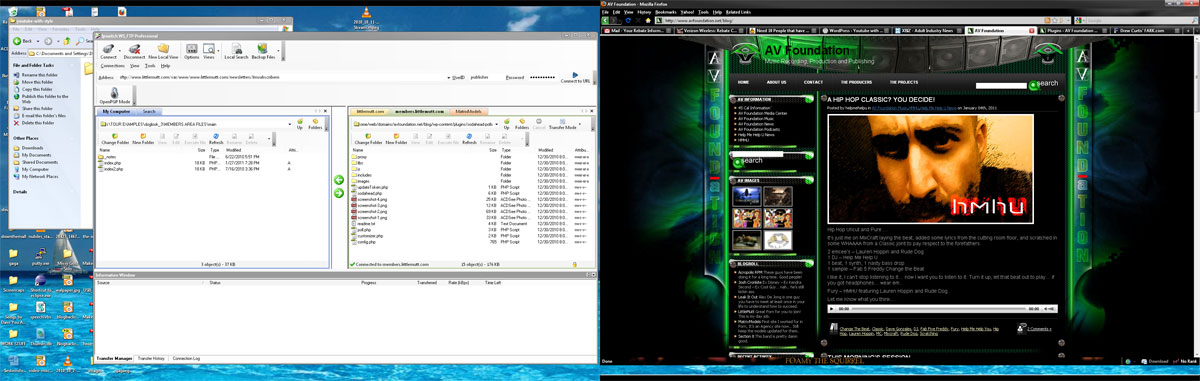Open Views dropdown arrow in WS_FTP
The height and width of the screenshot is (381, 1200).
point(218,52)
